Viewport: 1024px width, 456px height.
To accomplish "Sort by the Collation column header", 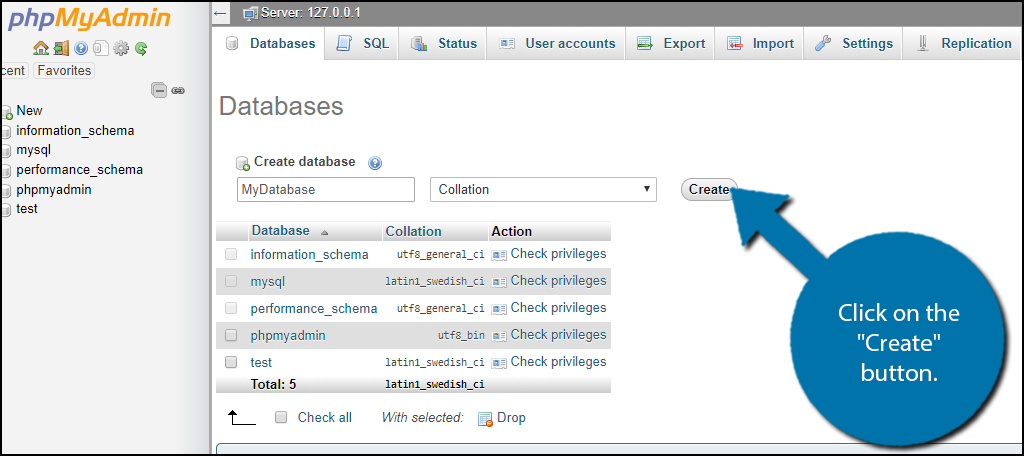I will [x=413, y=231].
